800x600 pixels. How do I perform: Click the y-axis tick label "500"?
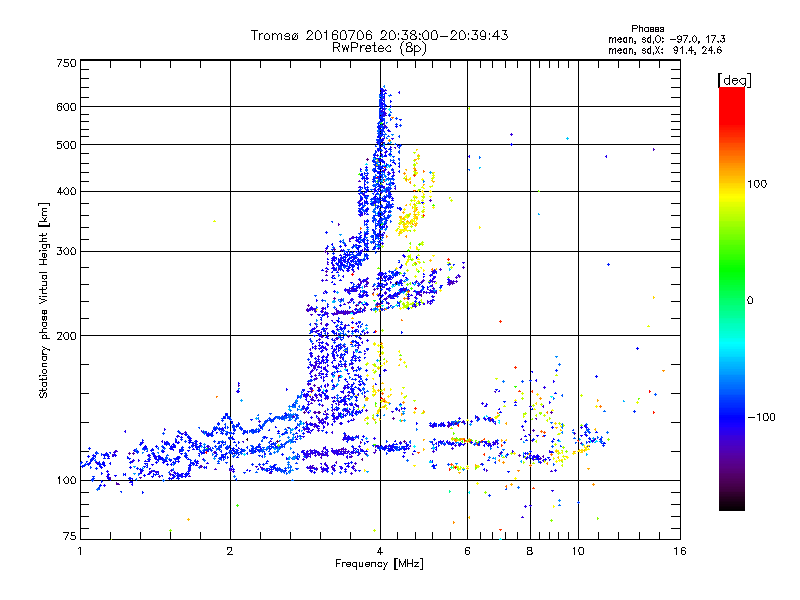(x=66, y=145)
